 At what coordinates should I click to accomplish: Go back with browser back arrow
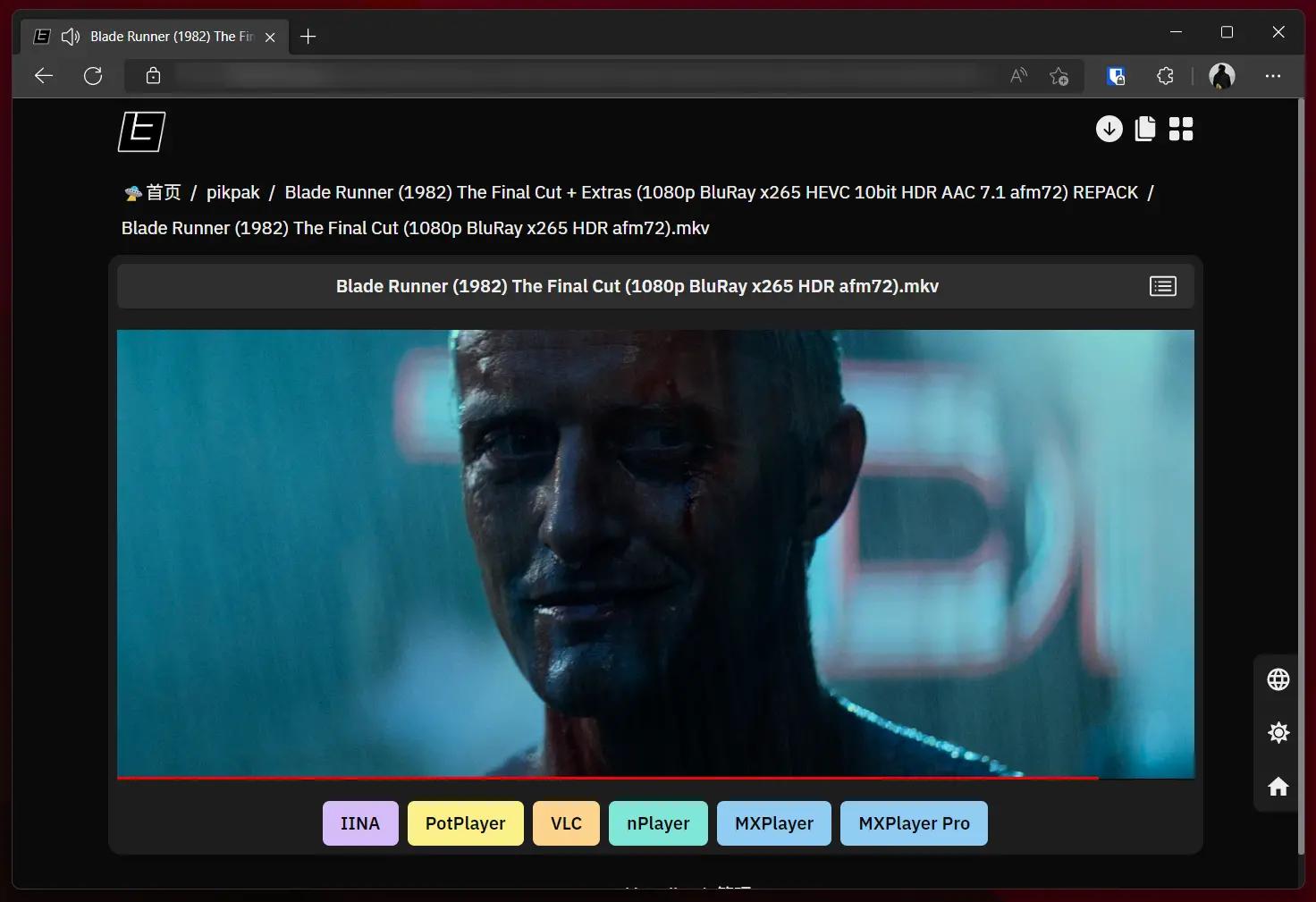point(44,76)
